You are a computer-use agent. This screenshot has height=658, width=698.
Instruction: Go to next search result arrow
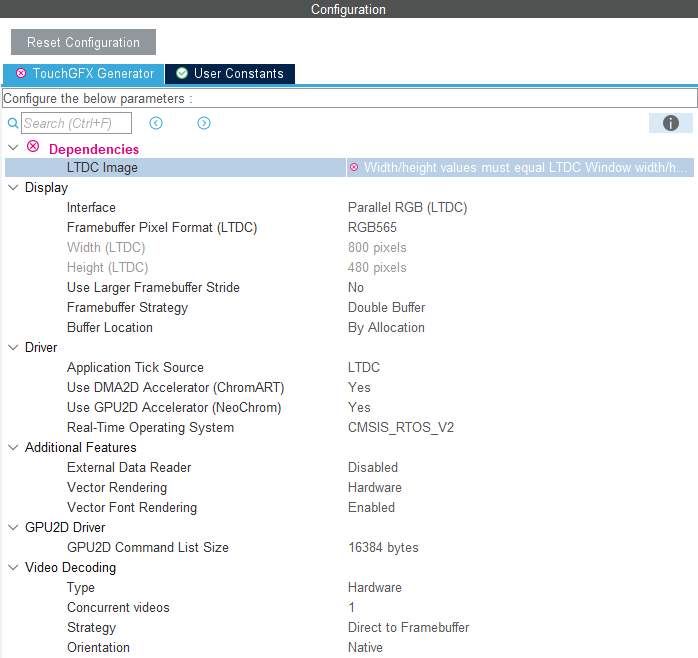click(x=204, y=123)
